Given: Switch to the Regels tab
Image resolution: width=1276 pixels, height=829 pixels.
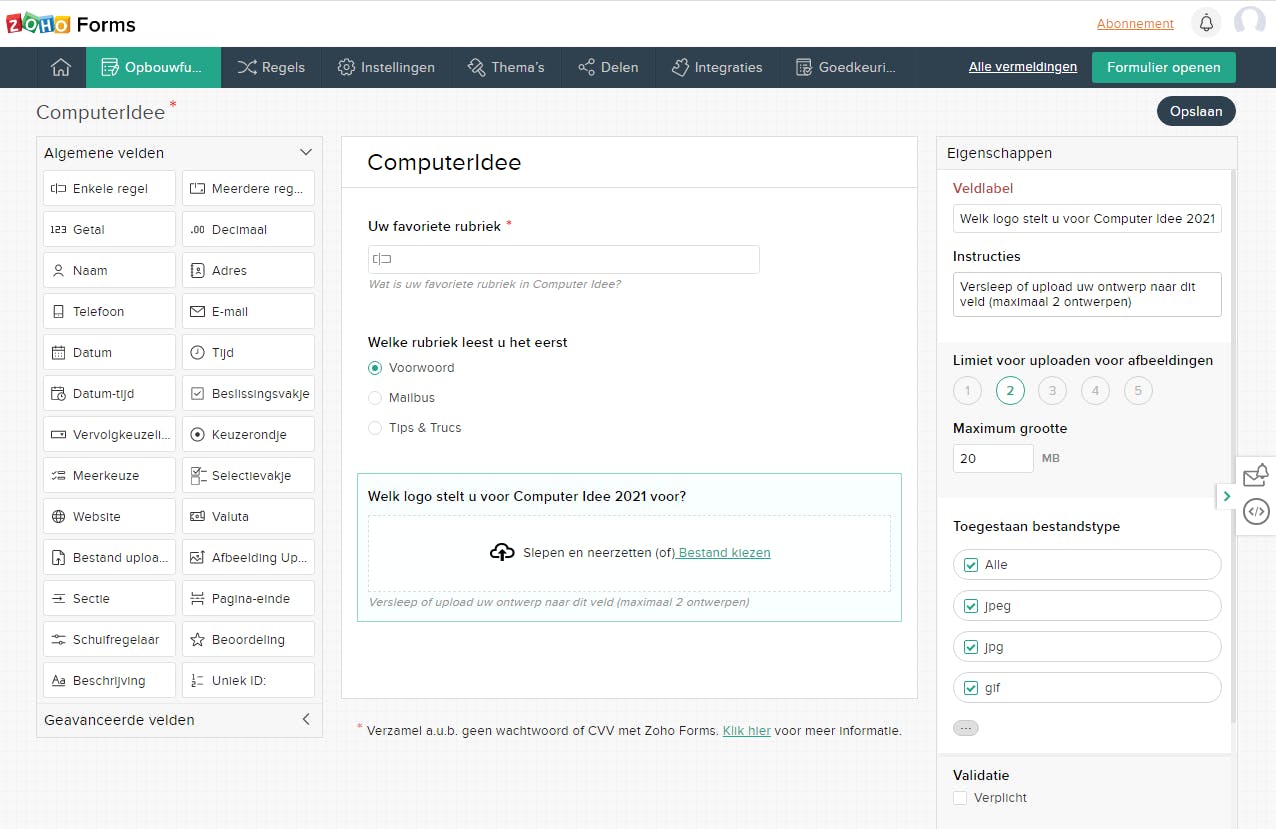Looking at the screenshot, I should click(271, 67).
